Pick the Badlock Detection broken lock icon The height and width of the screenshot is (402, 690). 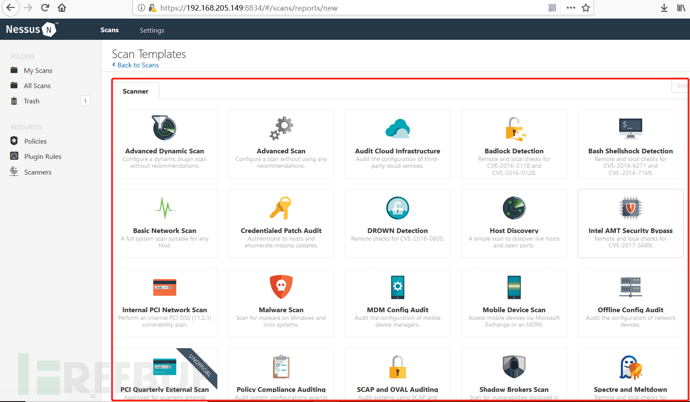(x=514, y=128)
